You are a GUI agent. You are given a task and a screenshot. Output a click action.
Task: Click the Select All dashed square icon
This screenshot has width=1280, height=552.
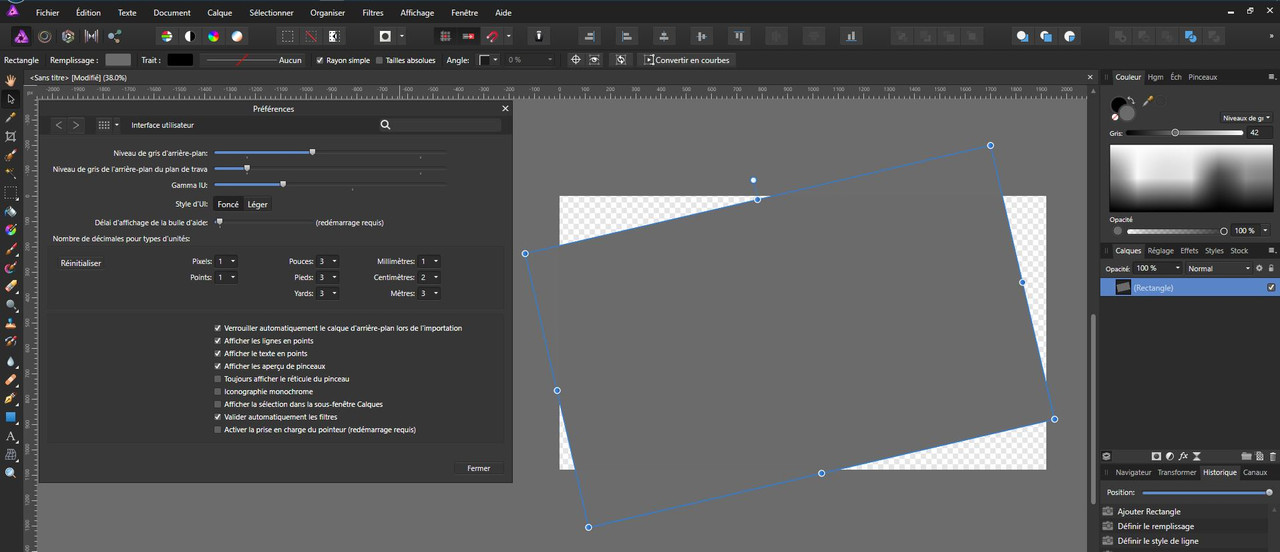click(287, 36)
